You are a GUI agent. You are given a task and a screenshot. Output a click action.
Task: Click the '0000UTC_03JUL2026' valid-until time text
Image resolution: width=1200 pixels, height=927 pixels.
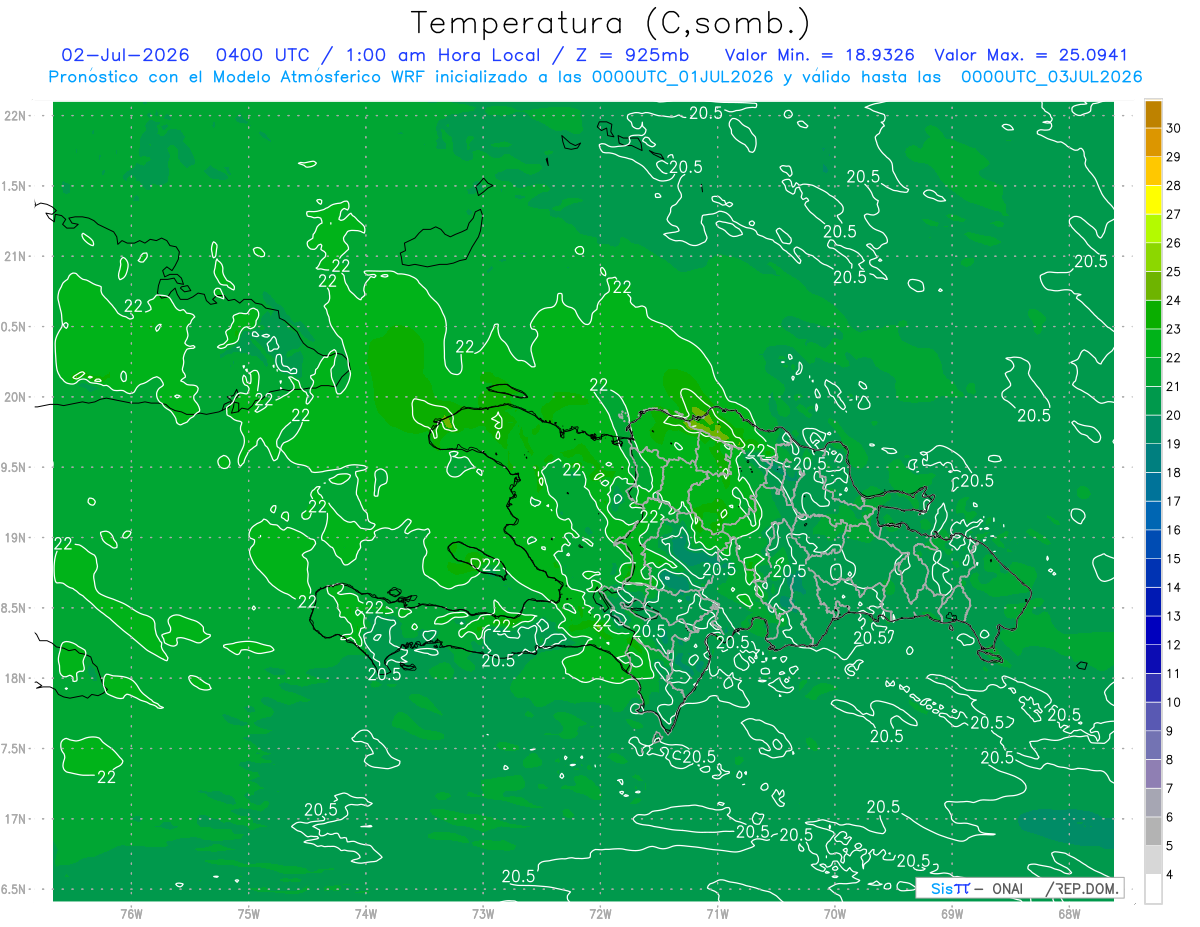(1051, 77)
